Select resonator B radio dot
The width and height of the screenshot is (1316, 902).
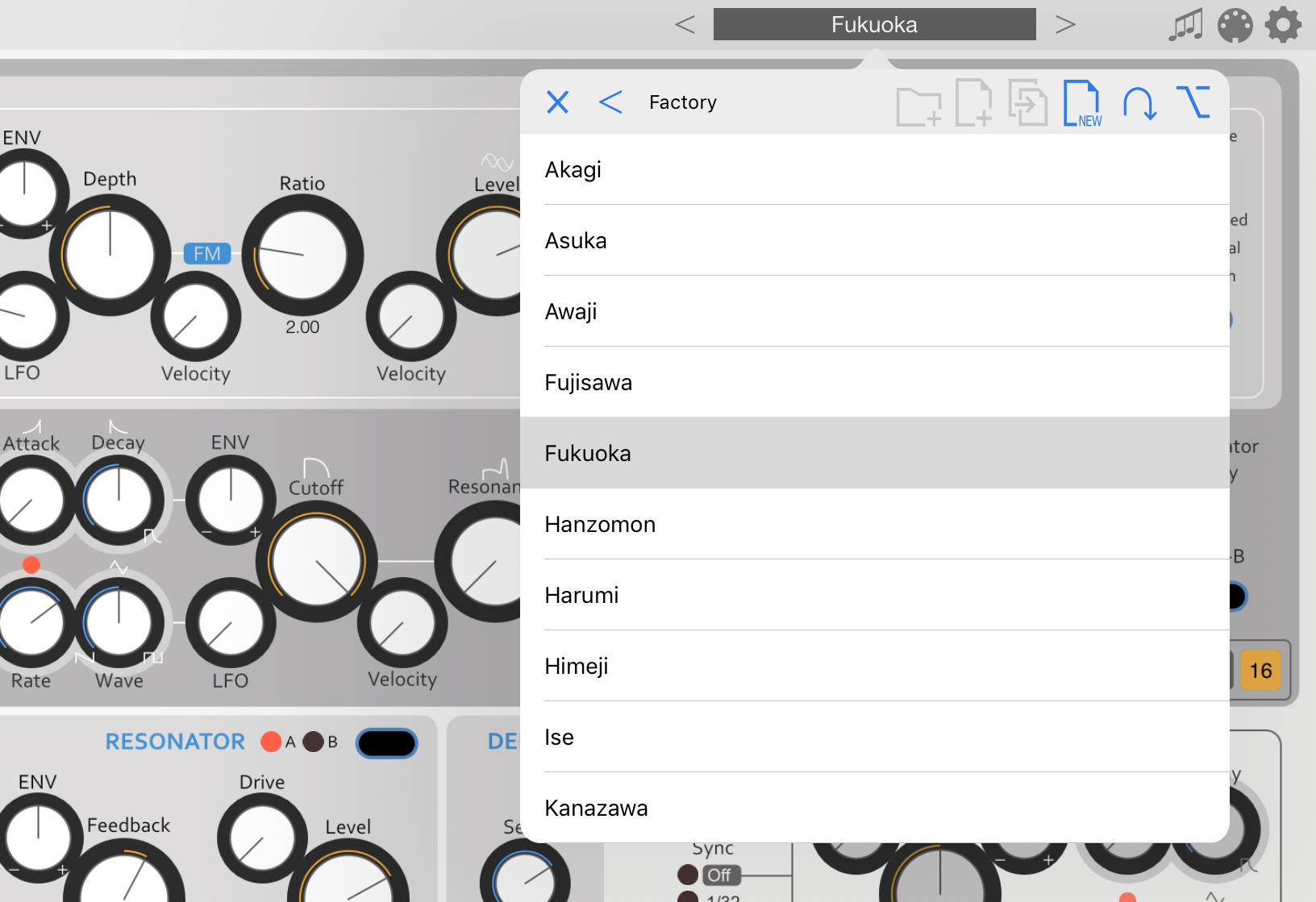point(314,742)
